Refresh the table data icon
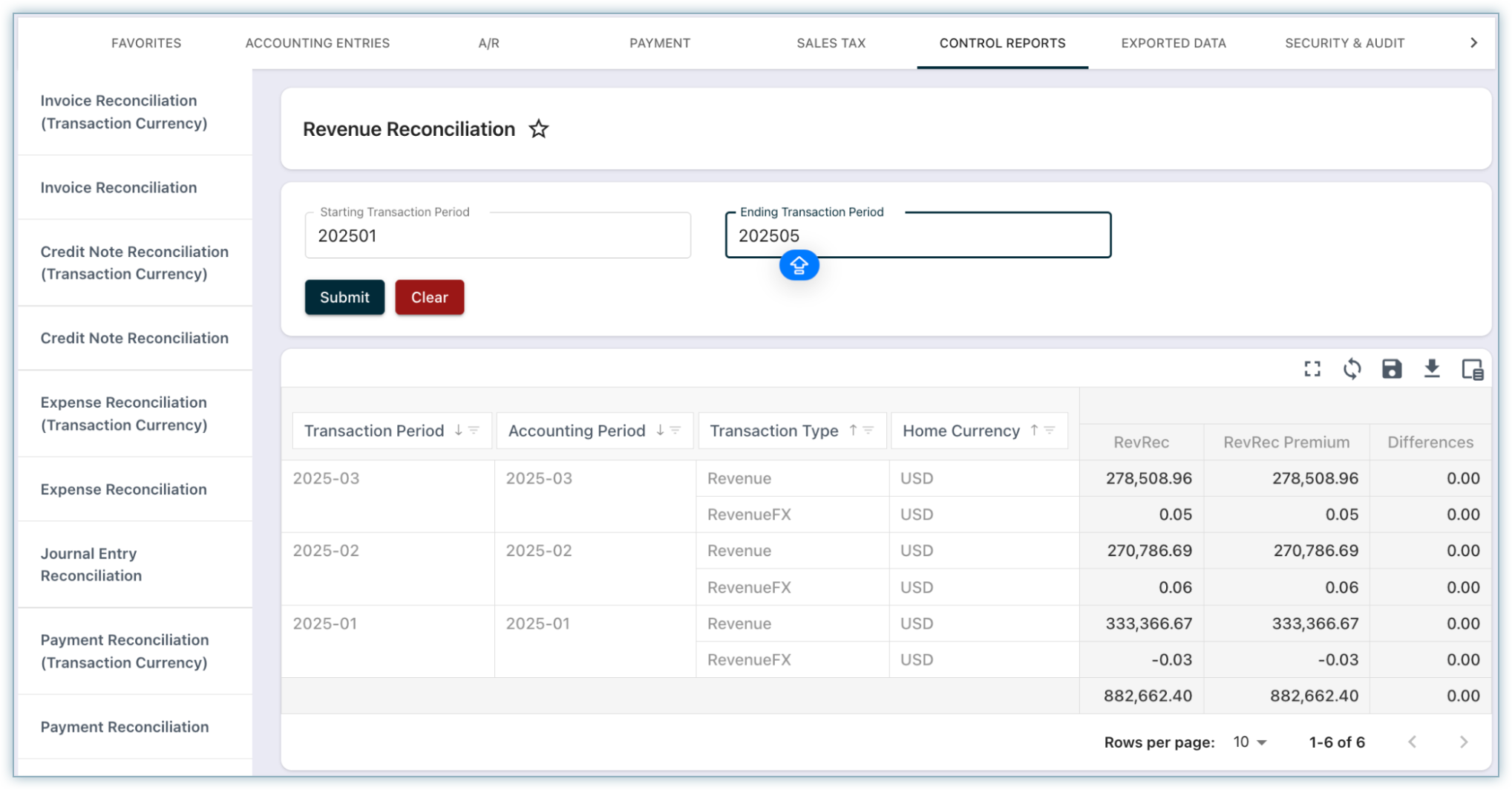This screenshot has width=1512, height=790. click(1352, 369)
